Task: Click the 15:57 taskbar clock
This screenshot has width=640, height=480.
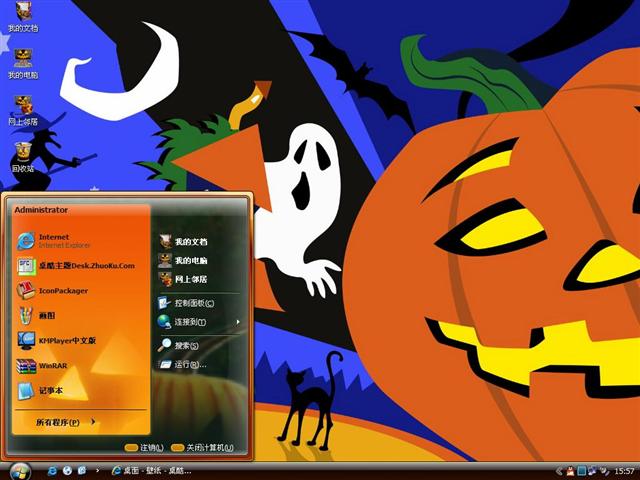Action: click(x=624, y=471)
